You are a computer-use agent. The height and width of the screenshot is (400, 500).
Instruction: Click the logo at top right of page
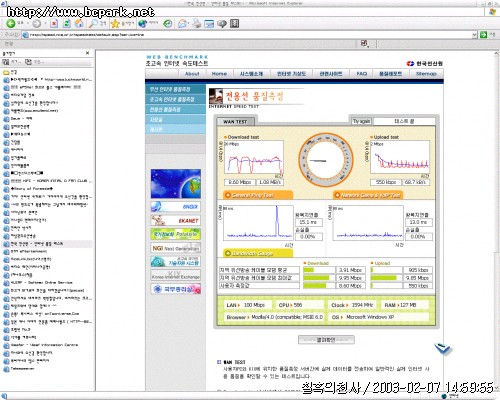[x=424, y=63]
